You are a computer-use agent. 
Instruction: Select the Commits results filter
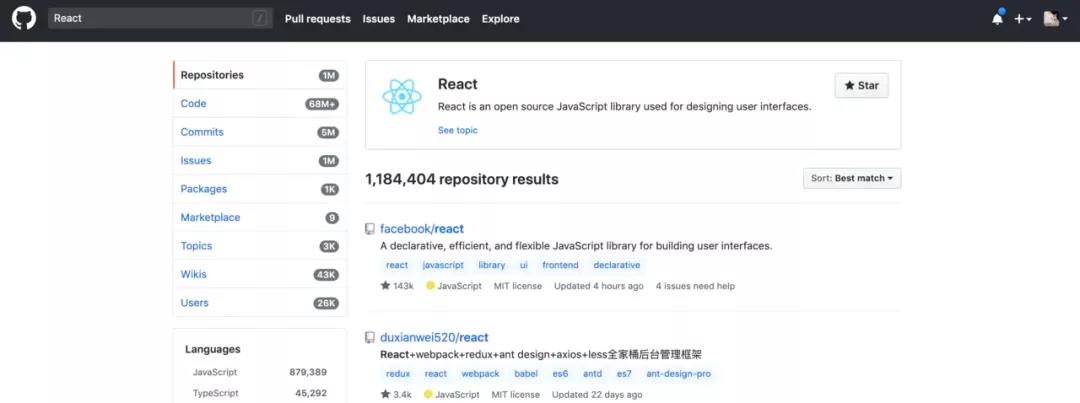(260, 132)
